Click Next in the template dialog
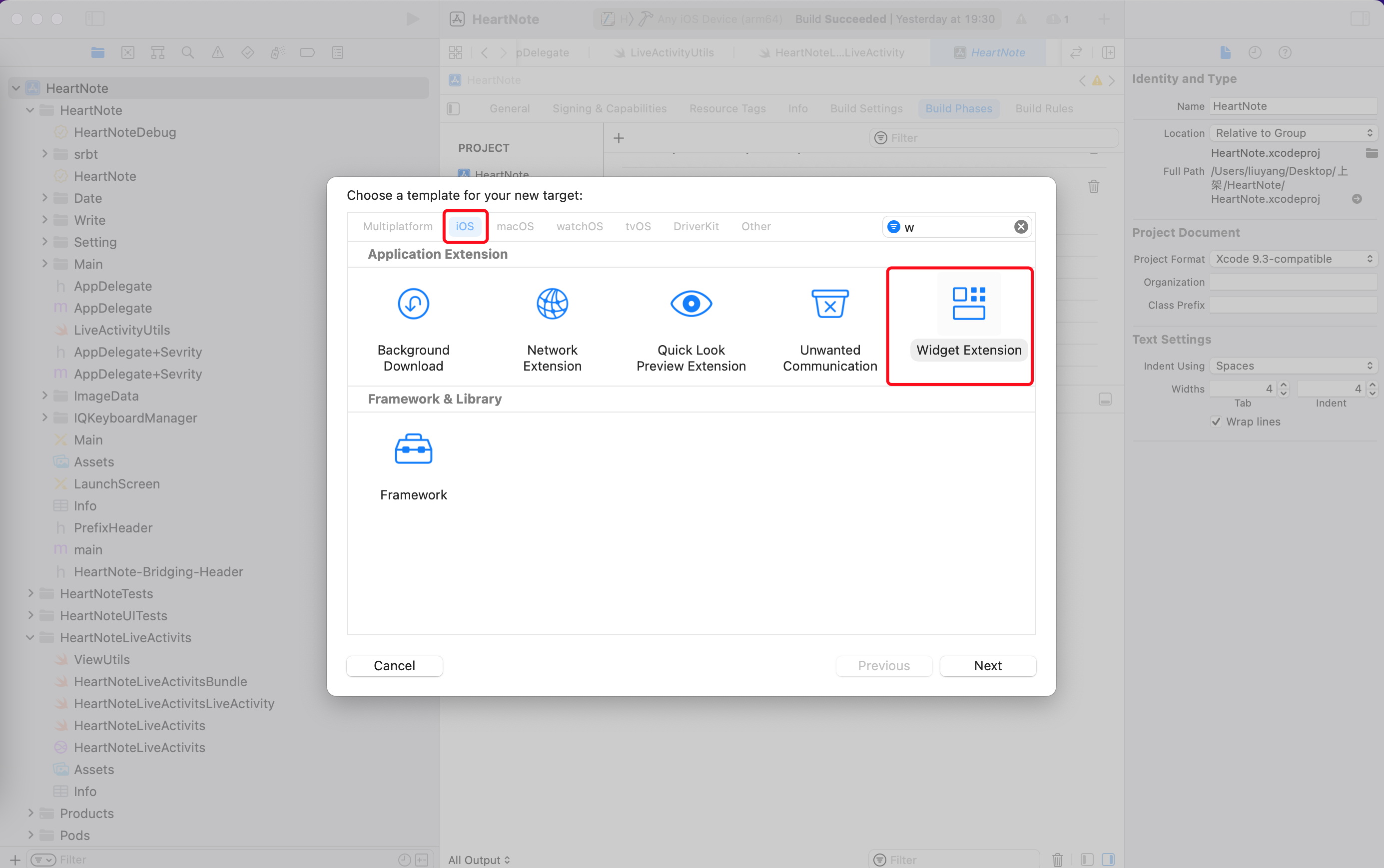1384x868 pixels. coord(988,665)
